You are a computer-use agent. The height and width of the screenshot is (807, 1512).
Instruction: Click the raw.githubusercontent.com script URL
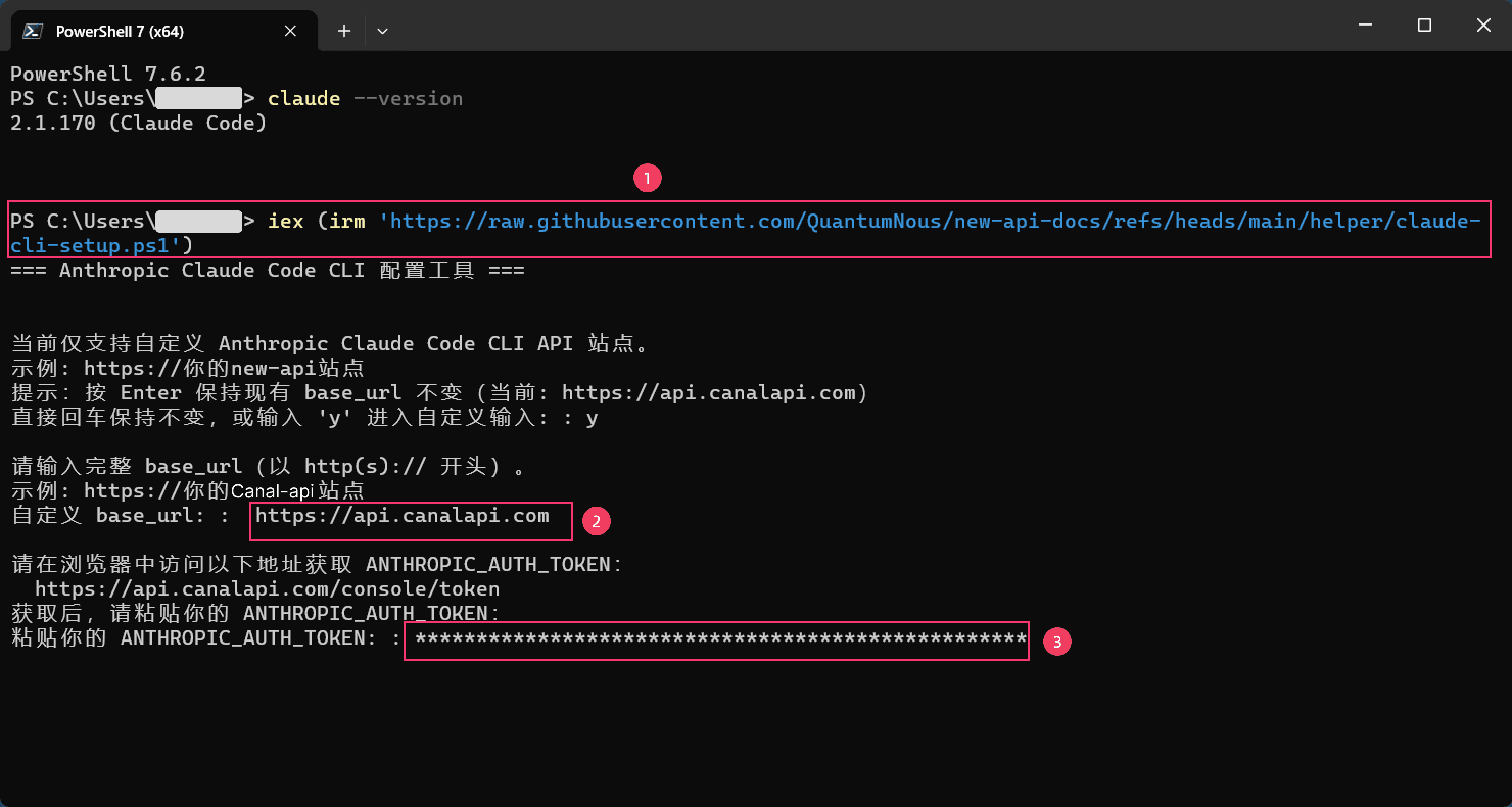point(745,233)
